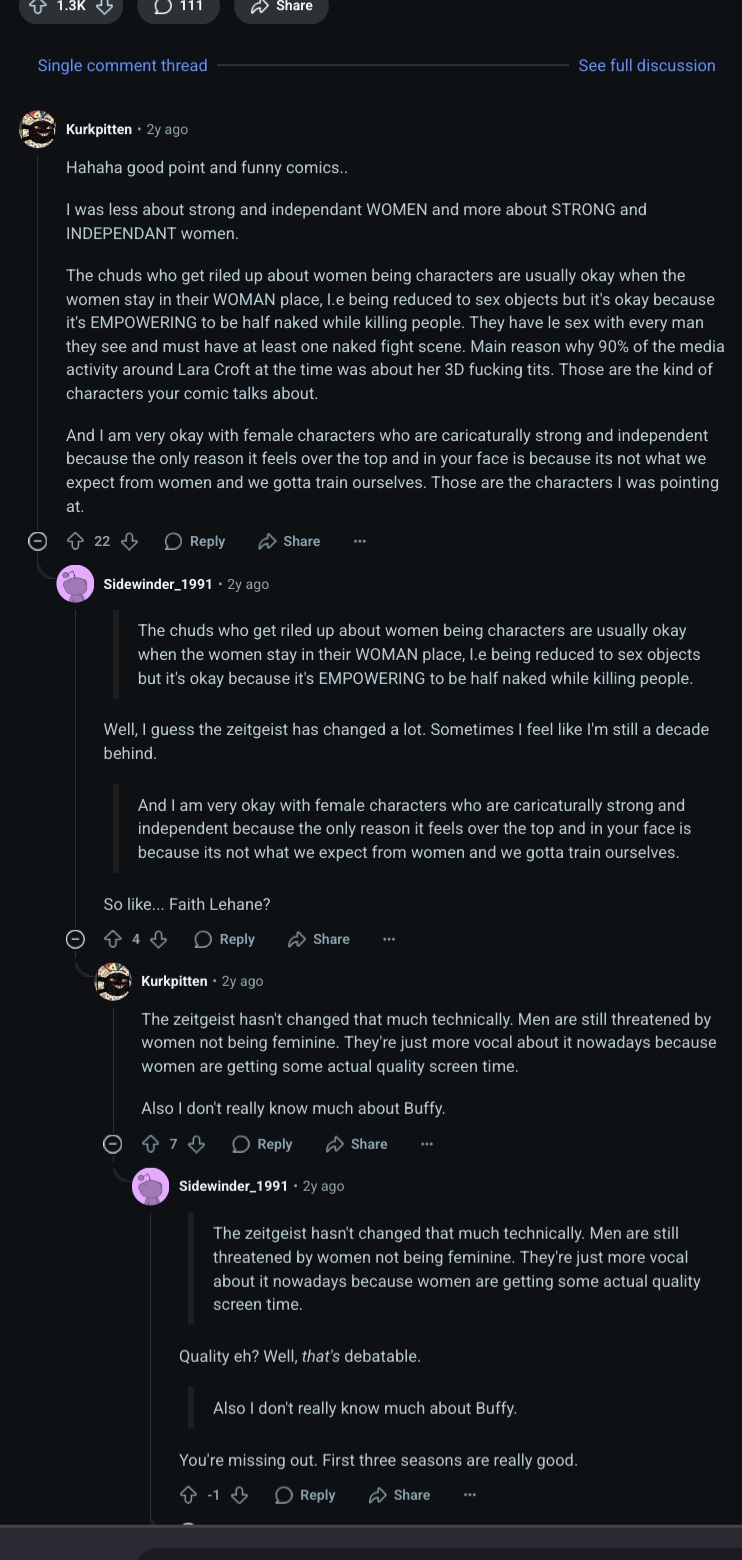Screen dimensions: 742x1560
Task: Open more options on the -1 comment
Action: point(470,1495)
